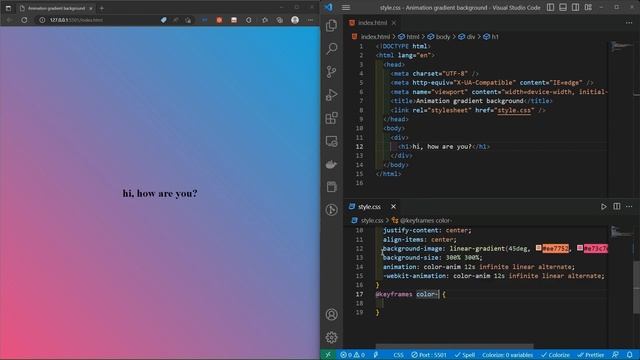640x360 pixels.
Task: Select the html breadcrumb in index.html
Action: pyautogui.click(x=409, y=37)
